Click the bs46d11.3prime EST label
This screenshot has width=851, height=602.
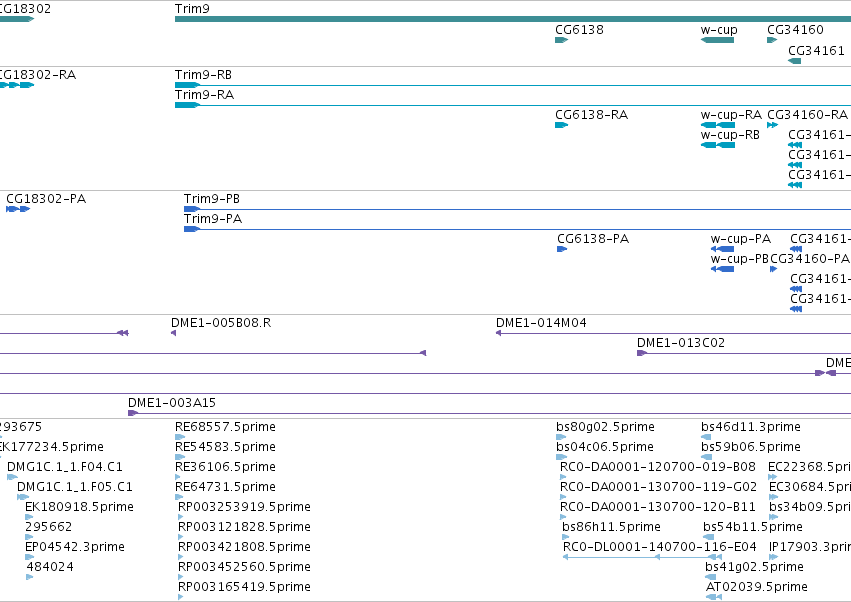coord(751,427)
